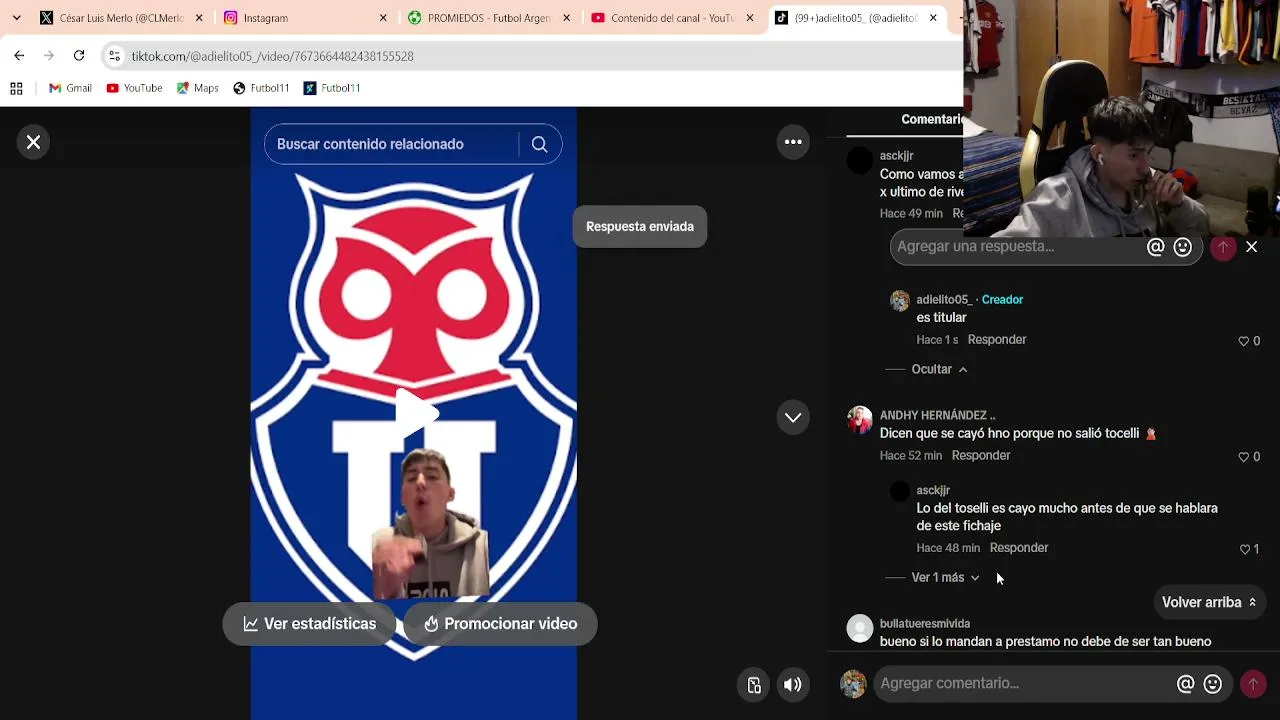
Task: Reply to ANDHY HERNÁNDEZ's comment
Action: [x=981, y=456]
